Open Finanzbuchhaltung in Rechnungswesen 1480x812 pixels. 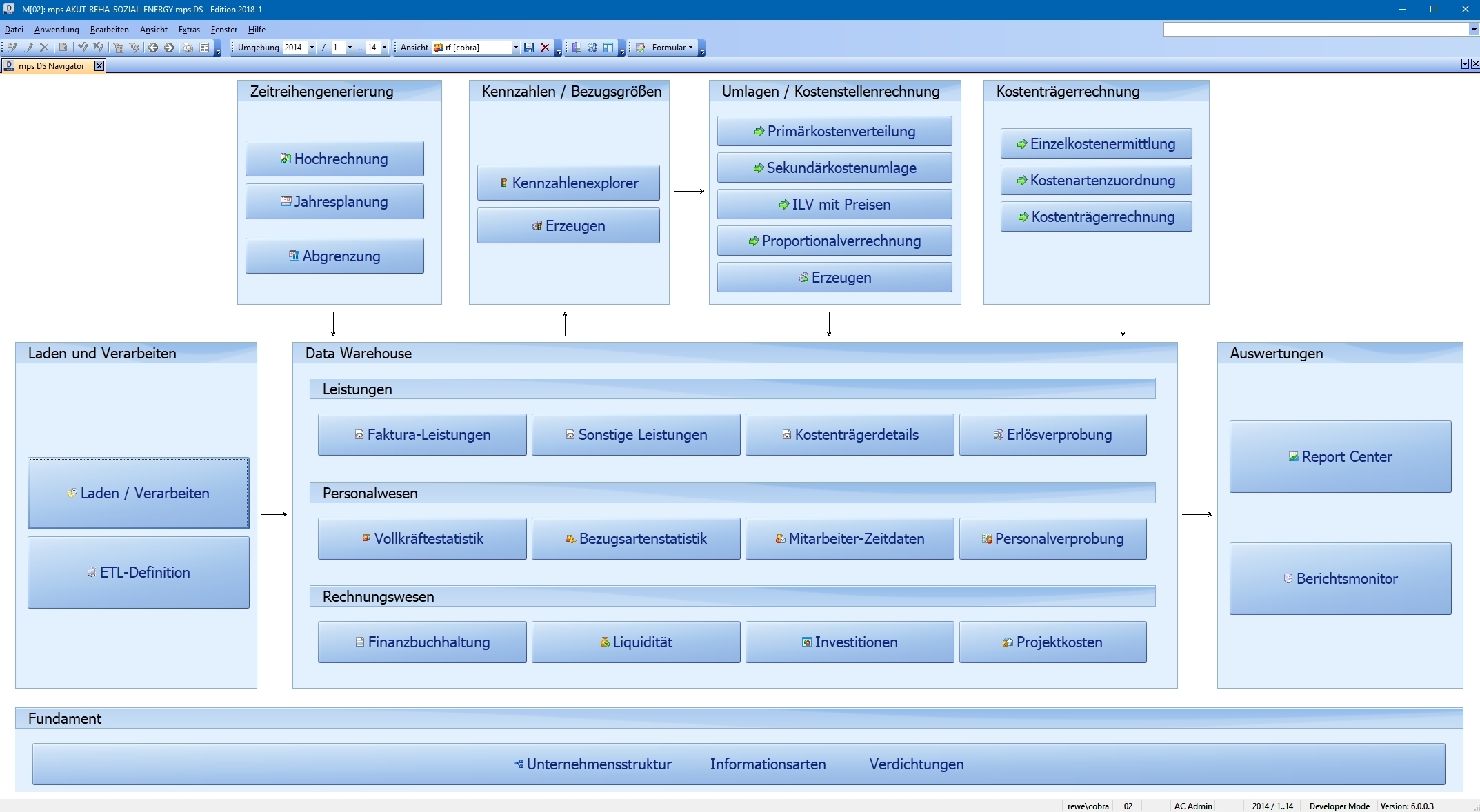(x=422, y=642)
